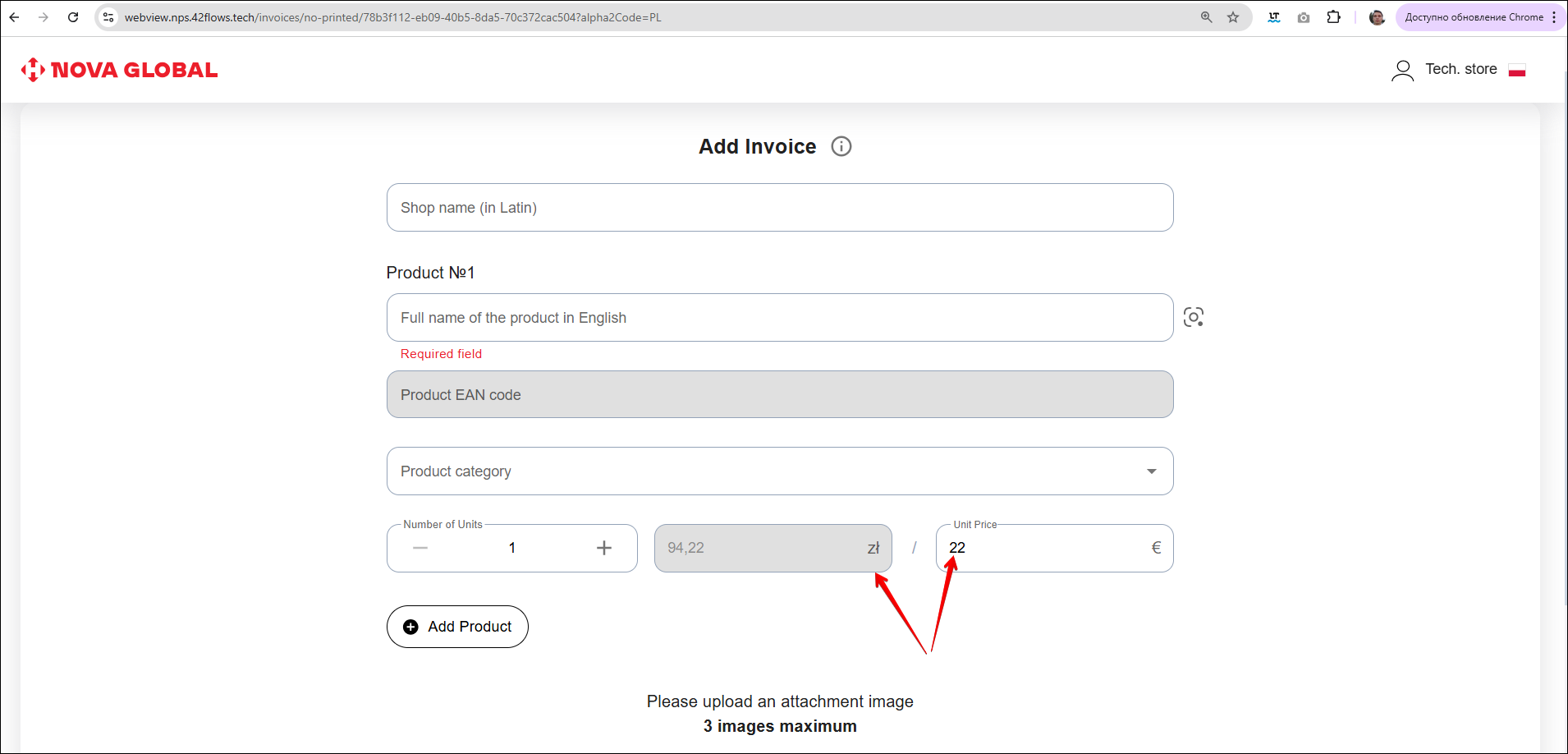Click the user profile icon

(1402, 71)
